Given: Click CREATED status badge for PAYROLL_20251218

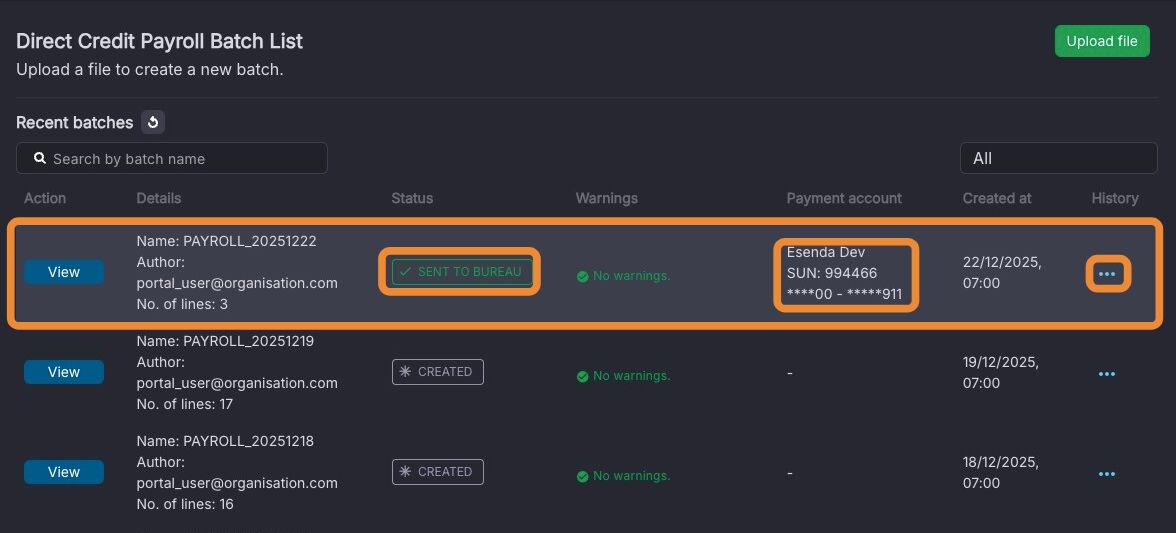Looking at the screenshot, I should 438,472.
